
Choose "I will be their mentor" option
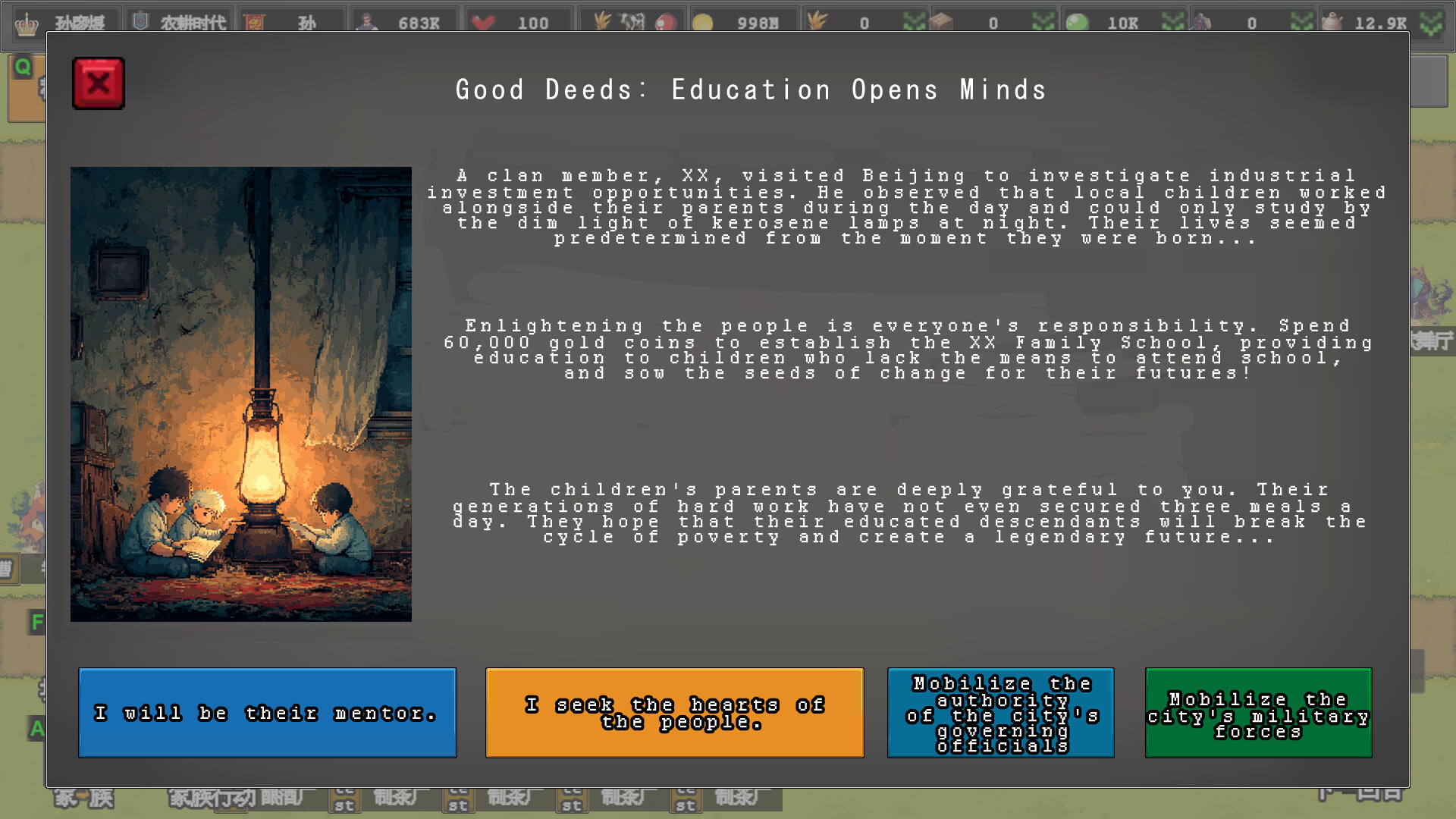(x=267, y=713)
